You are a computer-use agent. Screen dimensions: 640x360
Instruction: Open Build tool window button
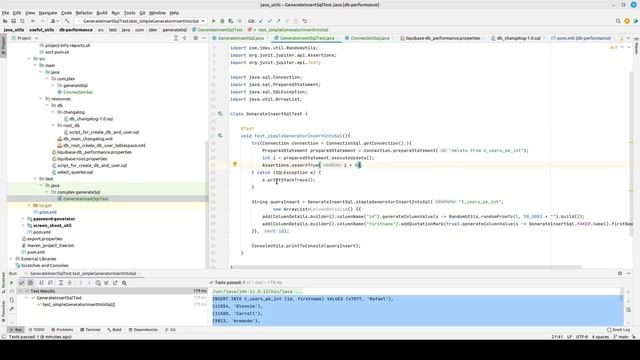pyautogui.click(x=114, y=329)
